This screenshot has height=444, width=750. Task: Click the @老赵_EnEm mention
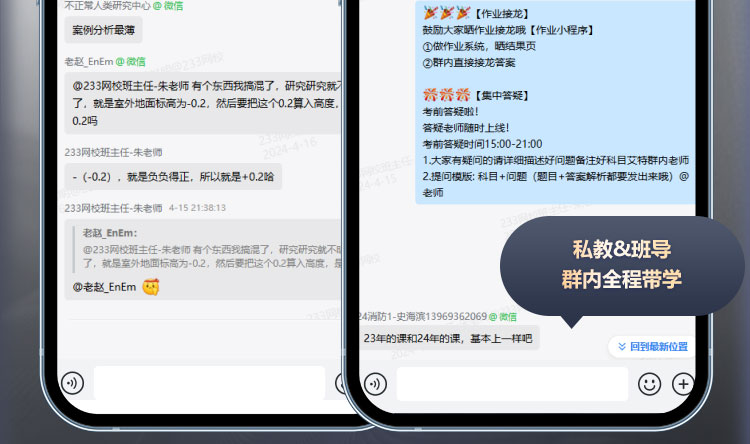pyautogui.click(x=104, y=287)
